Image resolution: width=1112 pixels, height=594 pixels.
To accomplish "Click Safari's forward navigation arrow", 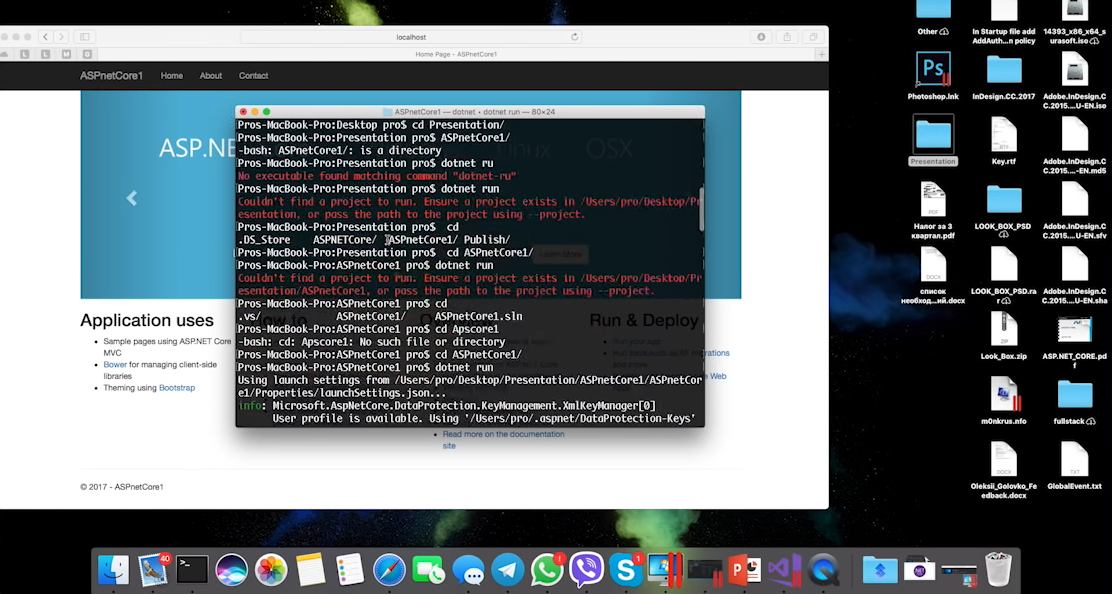I will [62, 37].
